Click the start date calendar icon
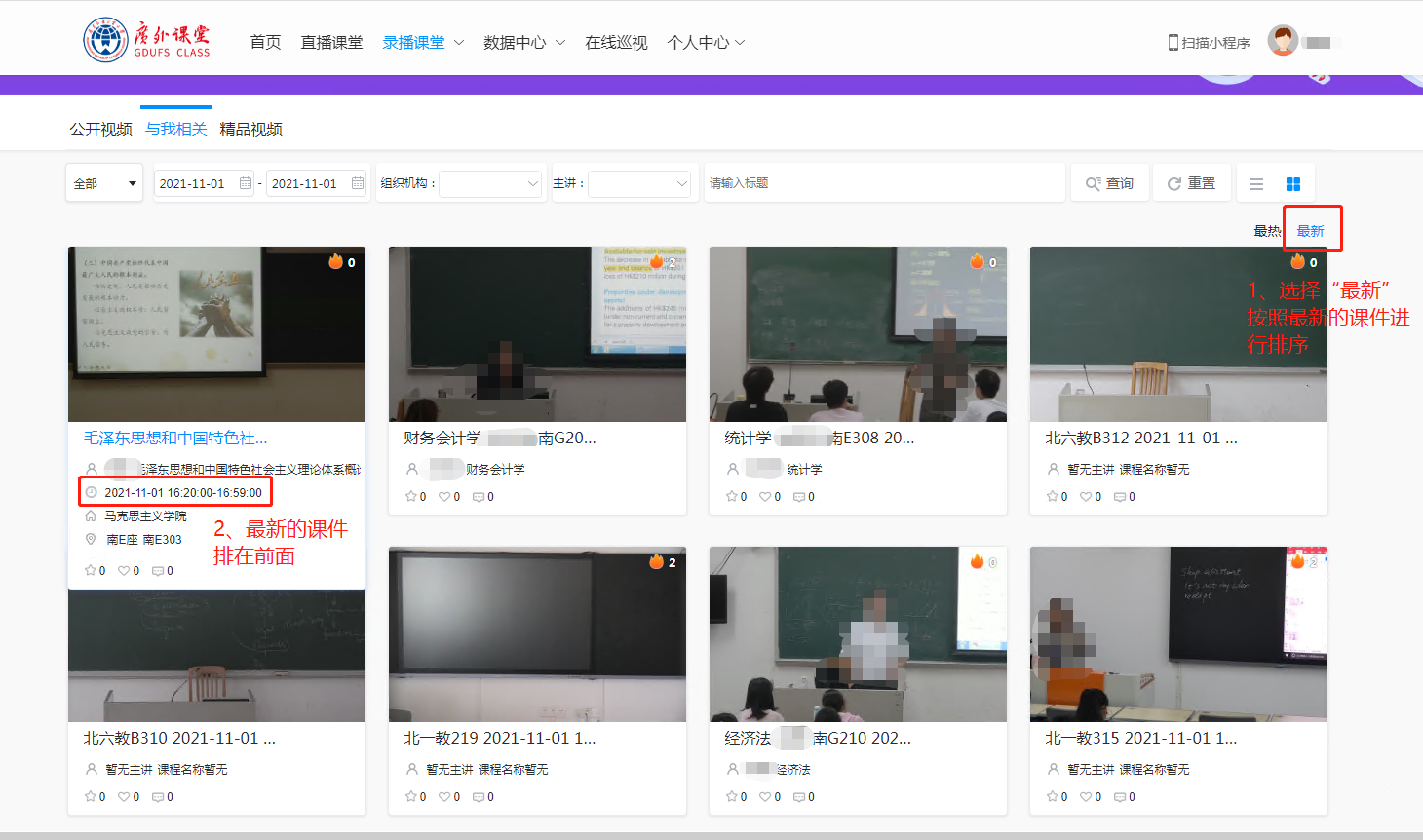The image size is (1423, 840). 246,183
